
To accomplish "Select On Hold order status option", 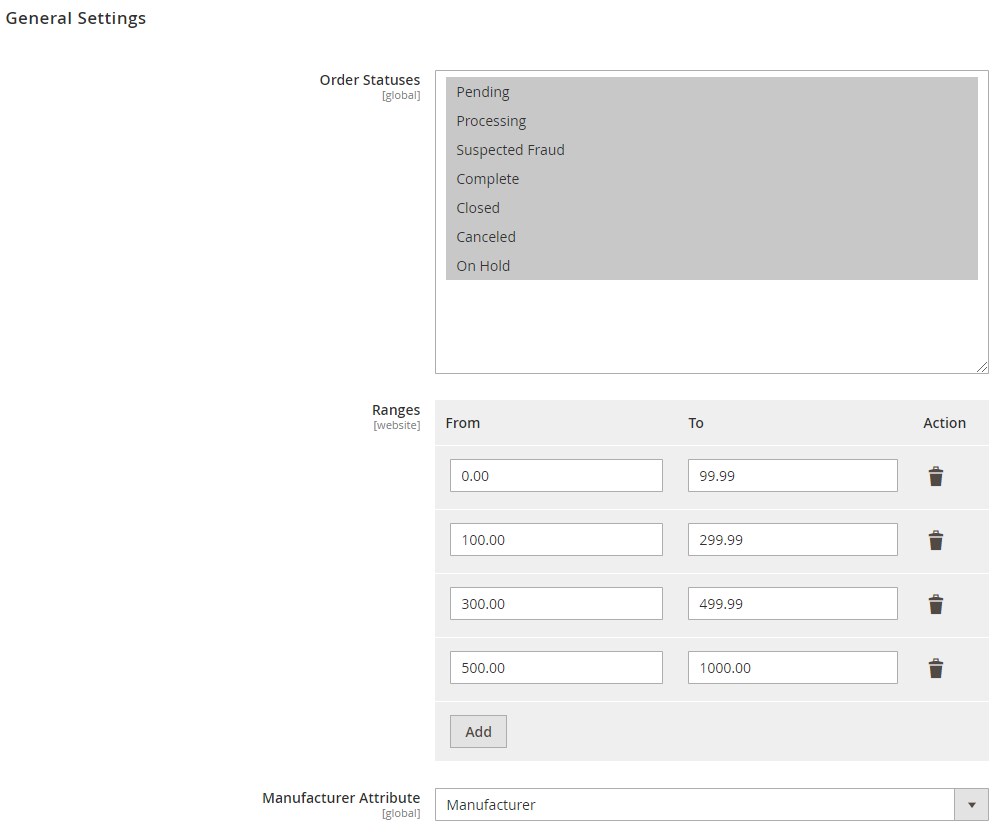I will (x=711, y=266).
